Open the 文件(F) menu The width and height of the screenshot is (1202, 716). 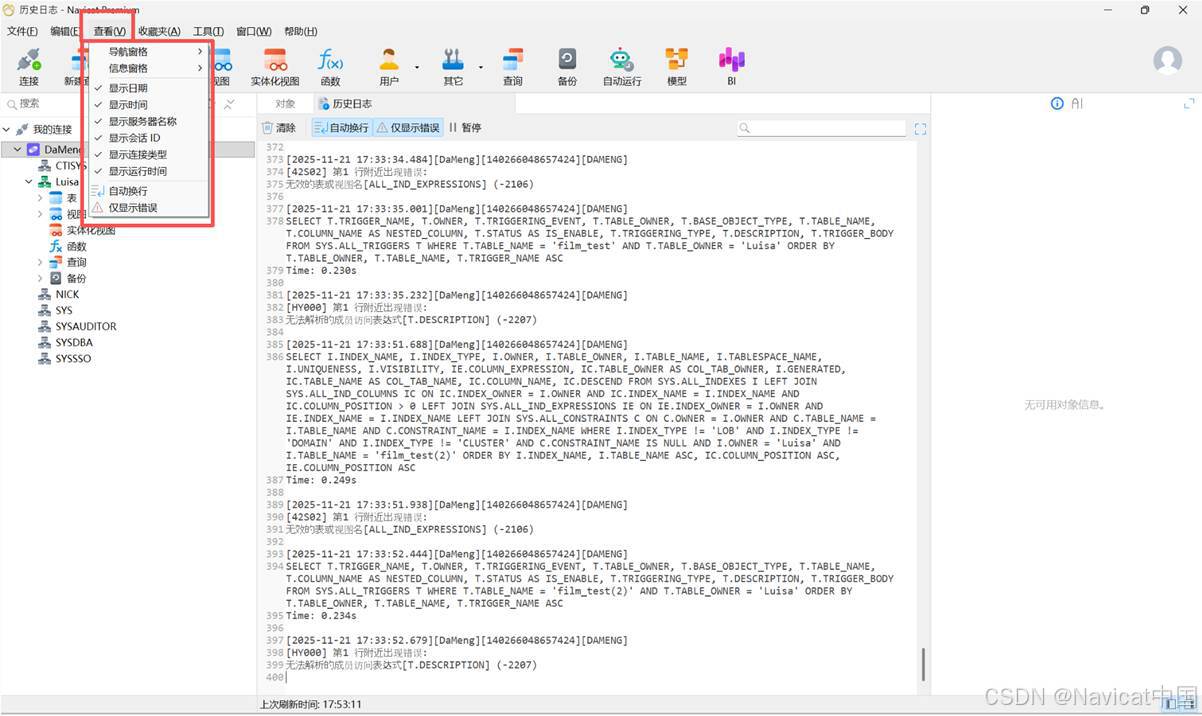(x=22, y=31)
